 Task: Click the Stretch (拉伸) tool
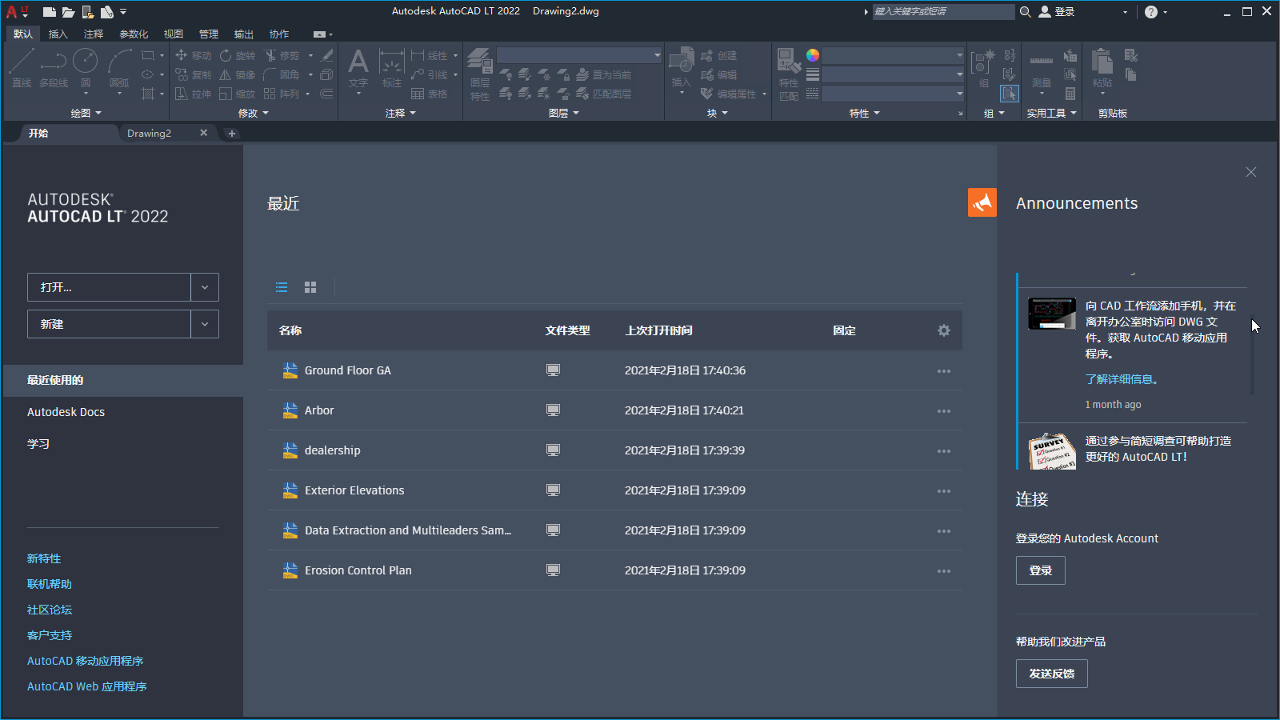point(193,94)
